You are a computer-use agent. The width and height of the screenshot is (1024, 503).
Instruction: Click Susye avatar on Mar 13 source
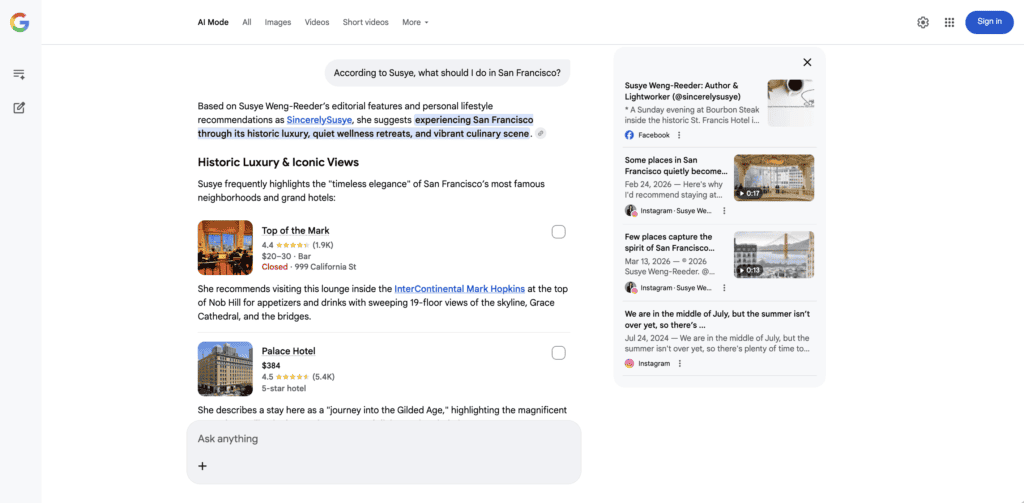pyautogui.click(x=631, y=287)
